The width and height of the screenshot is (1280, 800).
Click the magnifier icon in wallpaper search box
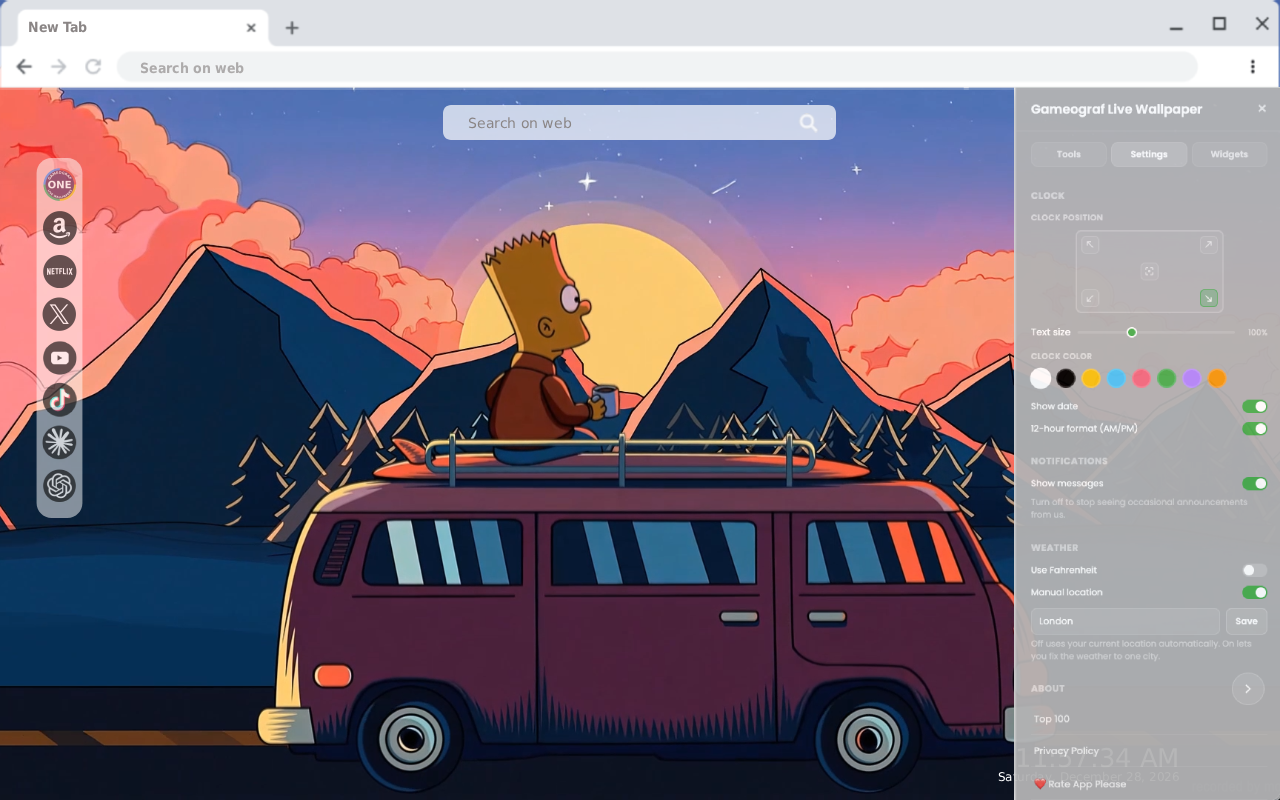coord(808,123)
